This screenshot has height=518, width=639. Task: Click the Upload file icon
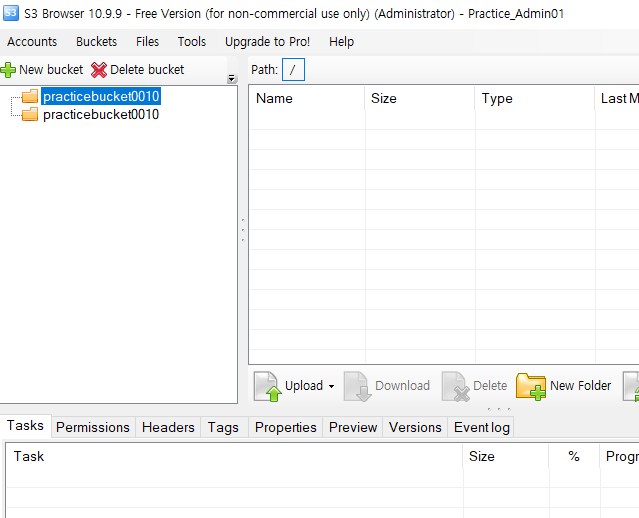click(268, 386)
